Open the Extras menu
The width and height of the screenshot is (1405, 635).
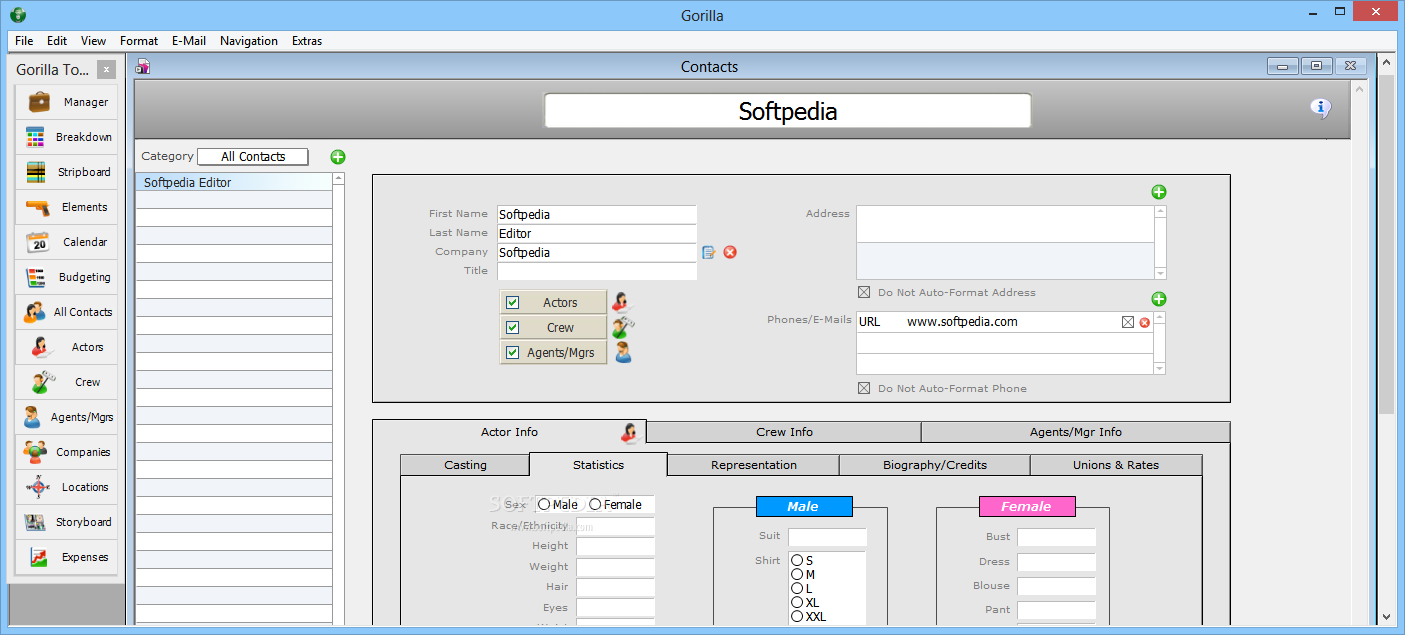click(x=307, y=41)
